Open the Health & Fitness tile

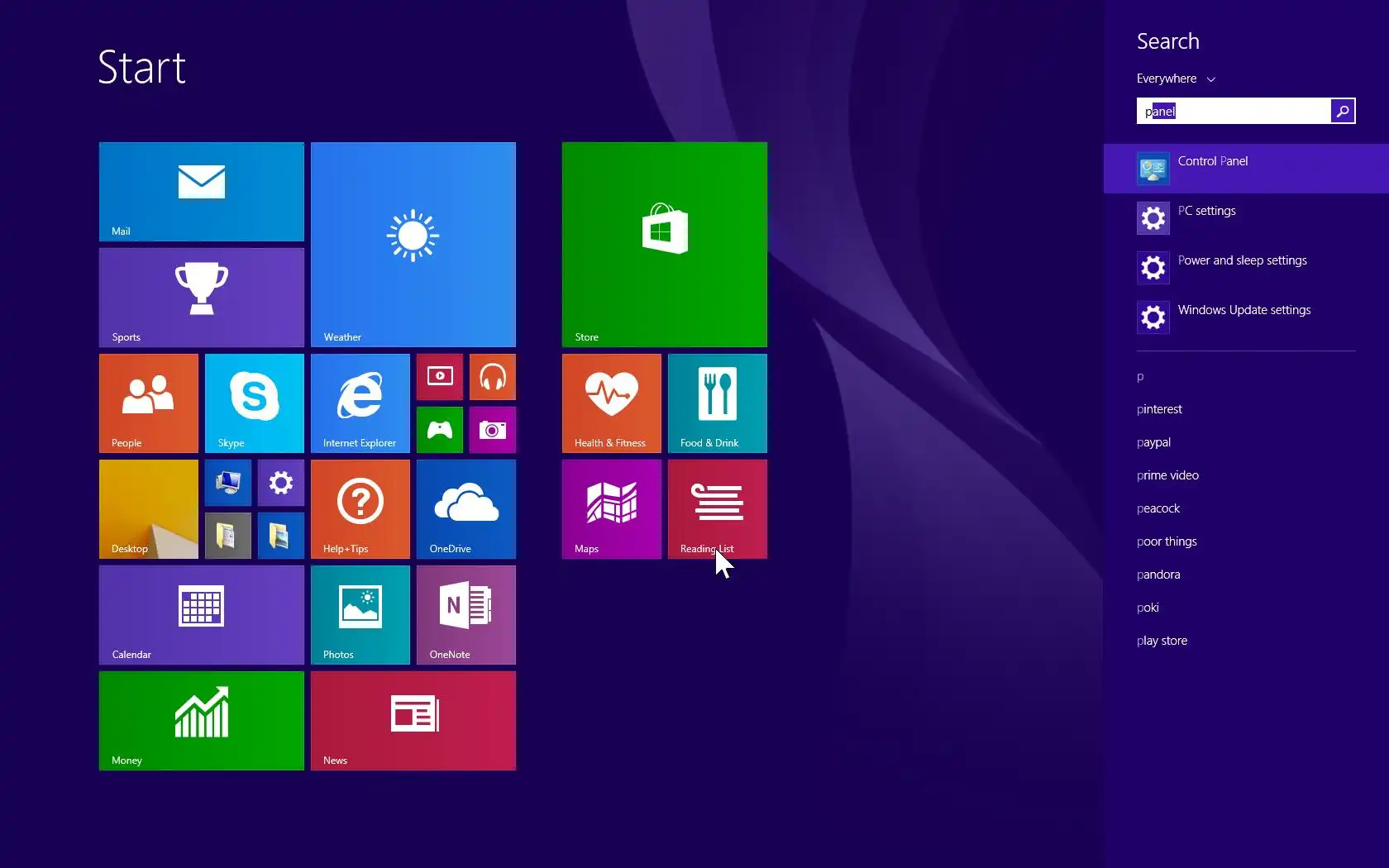point(612,403)
